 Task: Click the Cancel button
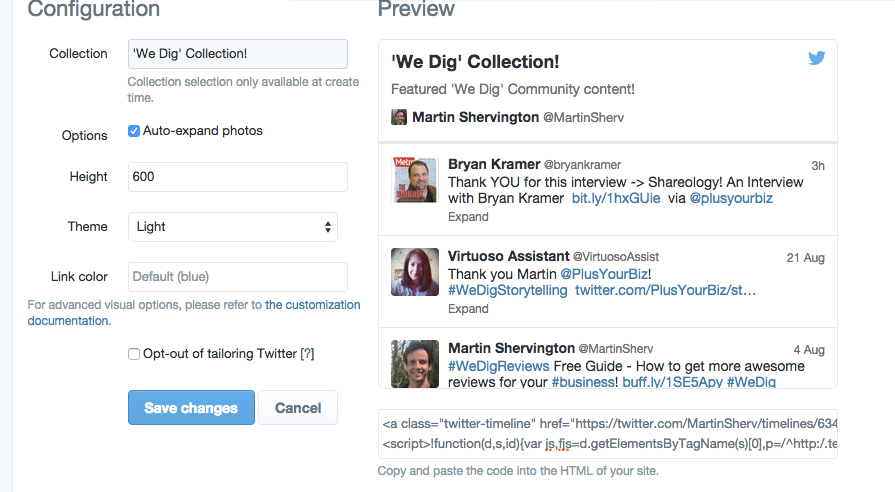click(x=298, y=408)
